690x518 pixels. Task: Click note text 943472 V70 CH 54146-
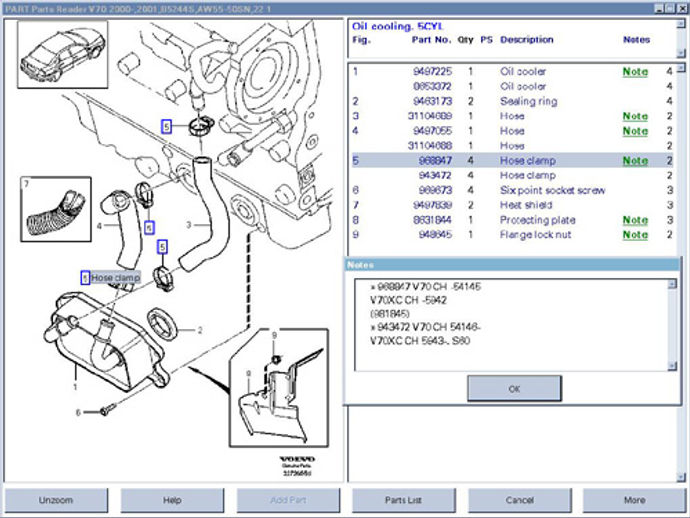pos(426,327)
